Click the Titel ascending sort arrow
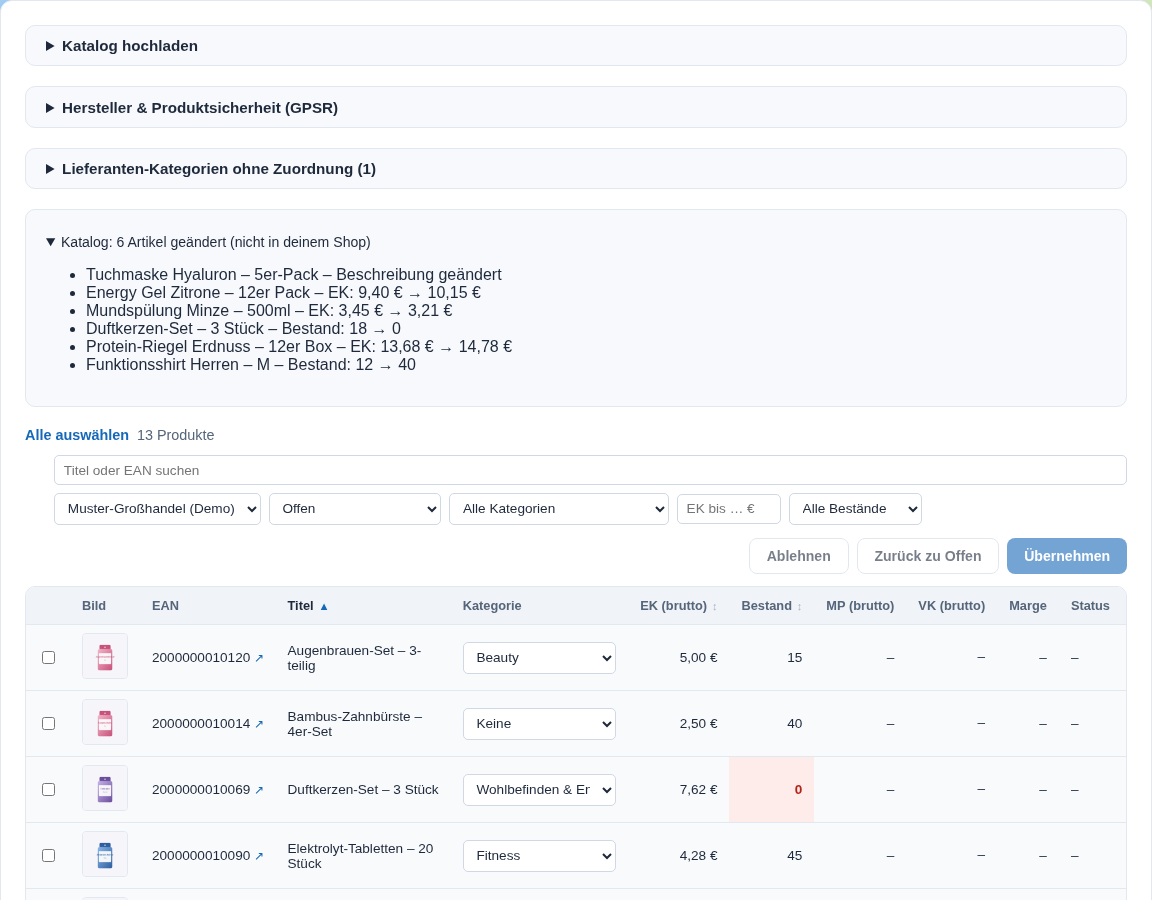1152x900 pixels. [x=324, y=606]
